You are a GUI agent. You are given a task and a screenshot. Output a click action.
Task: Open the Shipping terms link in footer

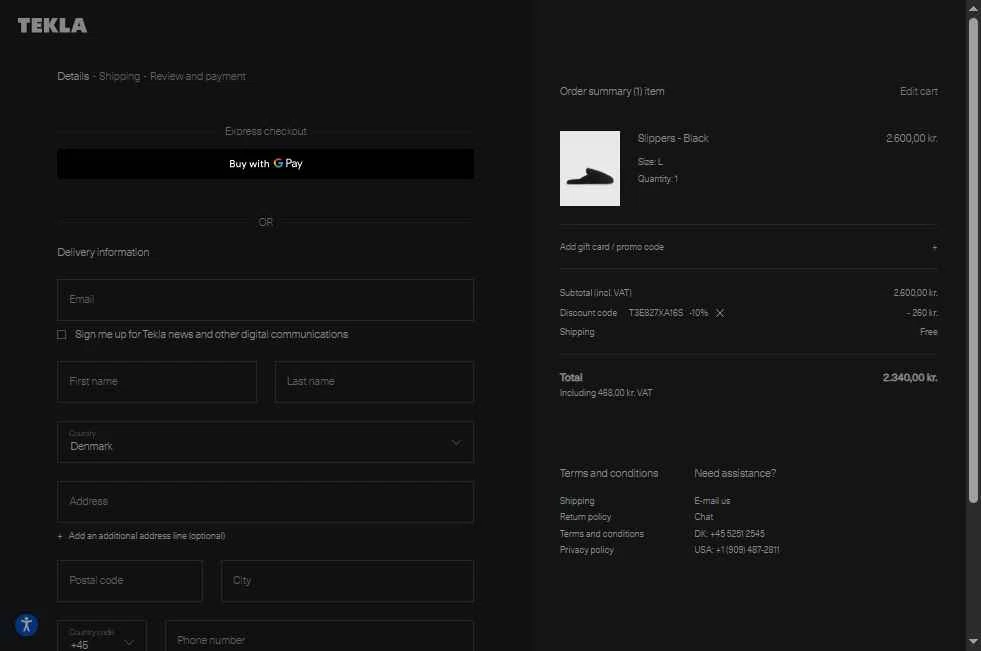pyautogui.click(x=577, y=501)
